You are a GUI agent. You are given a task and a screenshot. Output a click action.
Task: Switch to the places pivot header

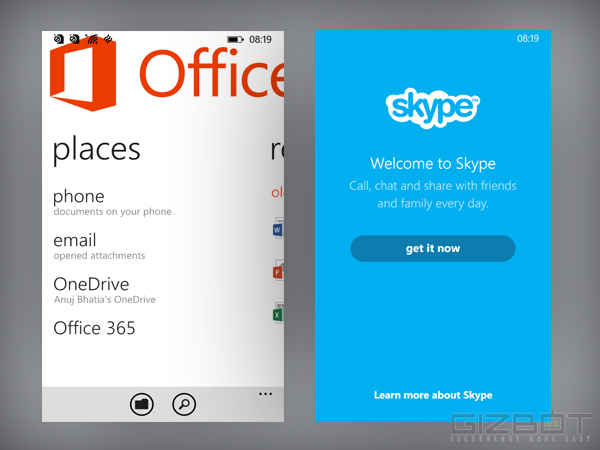pyautogui.click(x=97, y=150)
